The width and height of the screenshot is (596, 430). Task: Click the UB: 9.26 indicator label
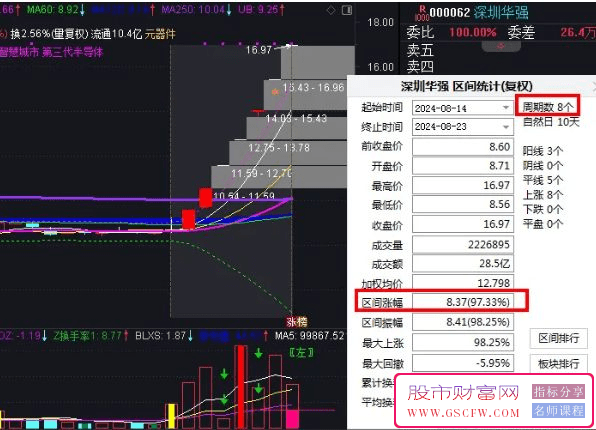coord(261,10)
